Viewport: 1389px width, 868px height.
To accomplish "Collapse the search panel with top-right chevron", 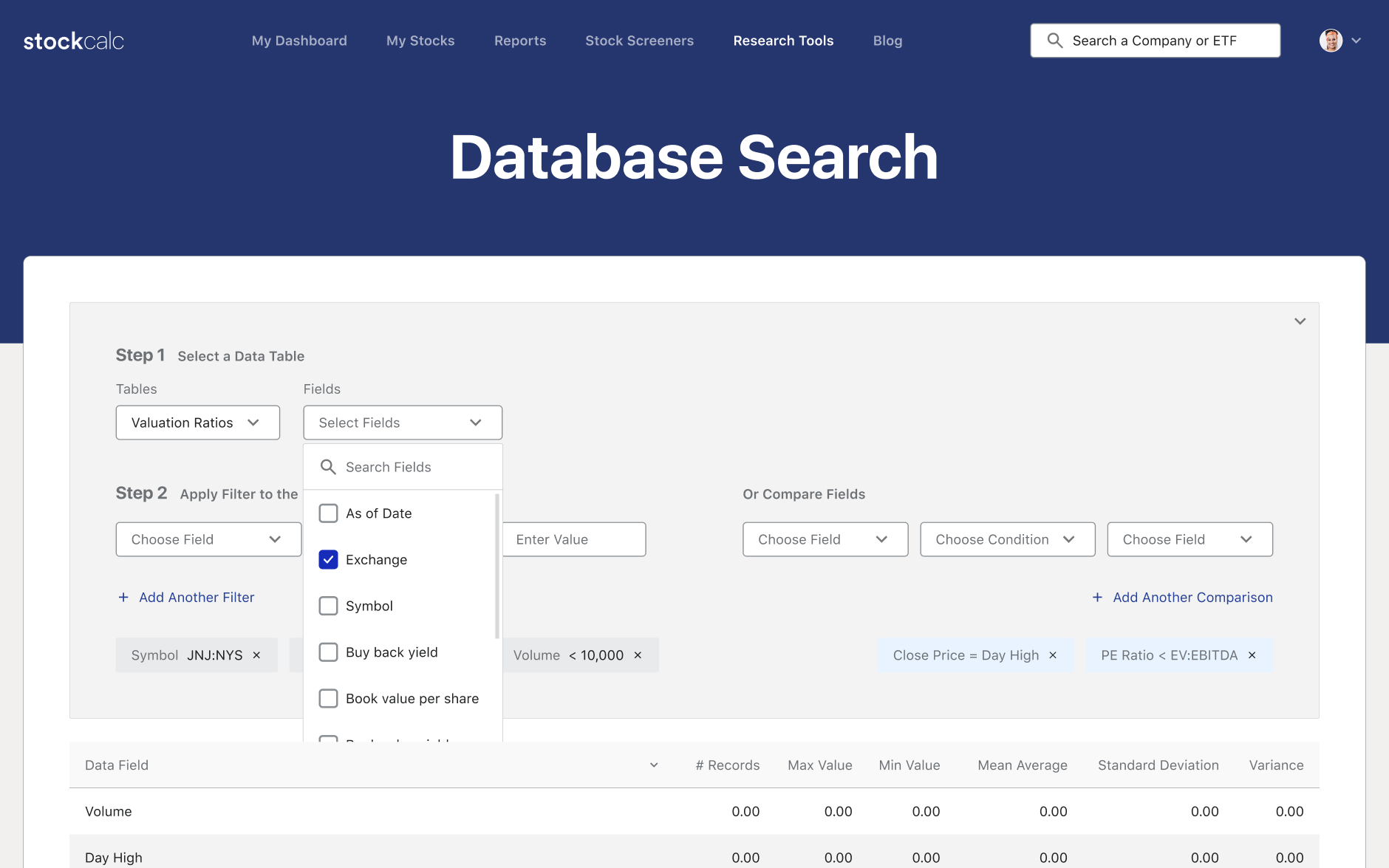I will pos(1300,321).
